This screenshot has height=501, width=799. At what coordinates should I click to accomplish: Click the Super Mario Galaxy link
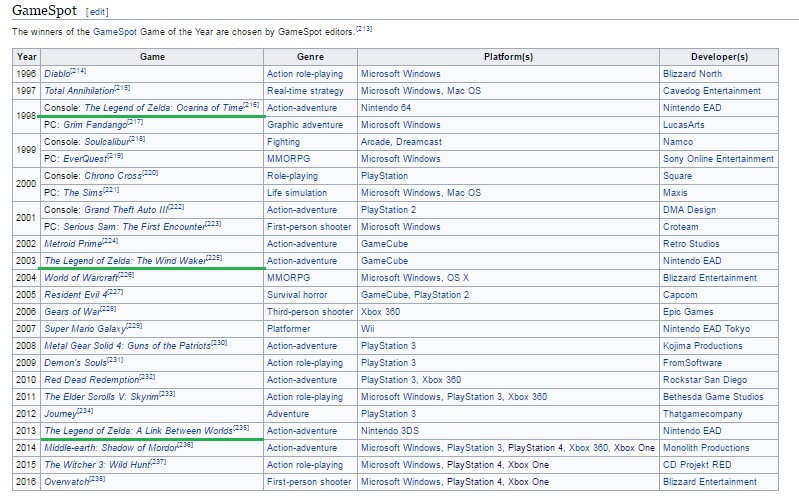point(84,329)
